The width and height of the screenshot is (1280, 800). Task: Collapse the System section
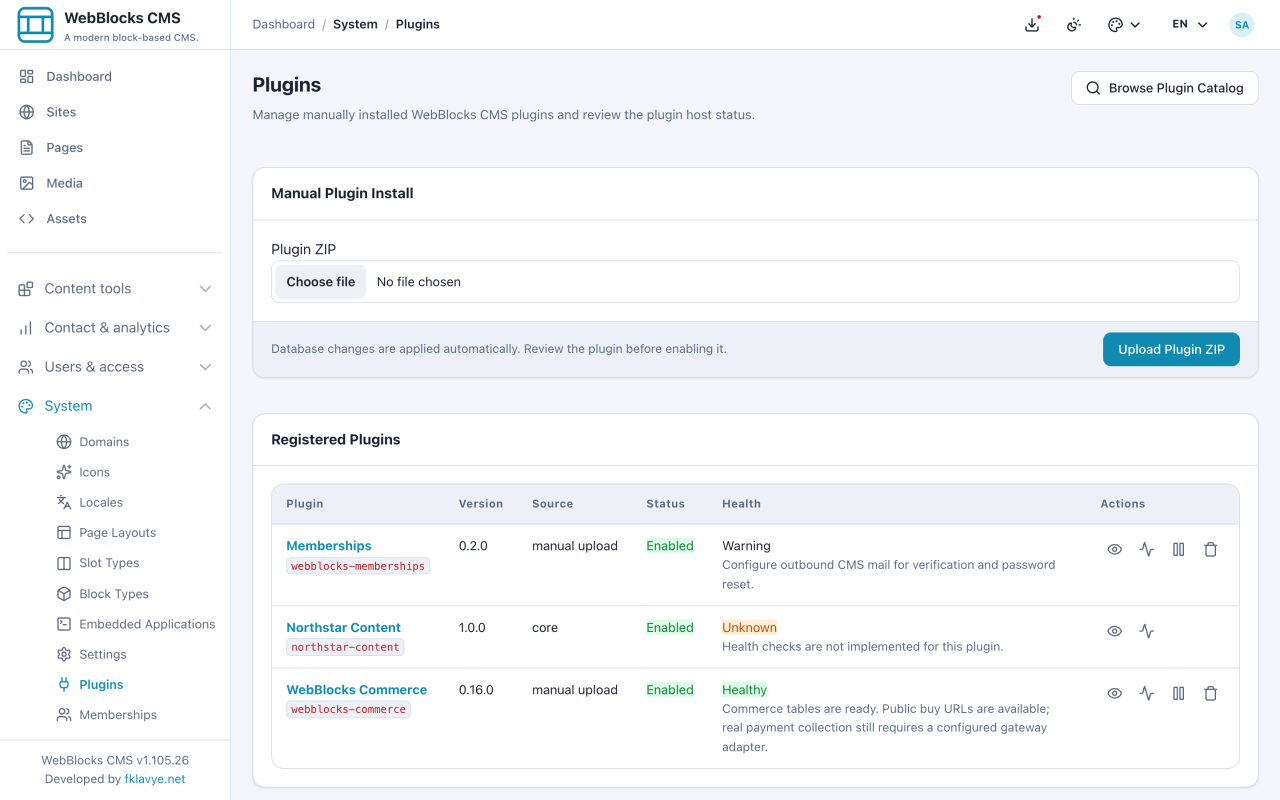coord(115,406)
